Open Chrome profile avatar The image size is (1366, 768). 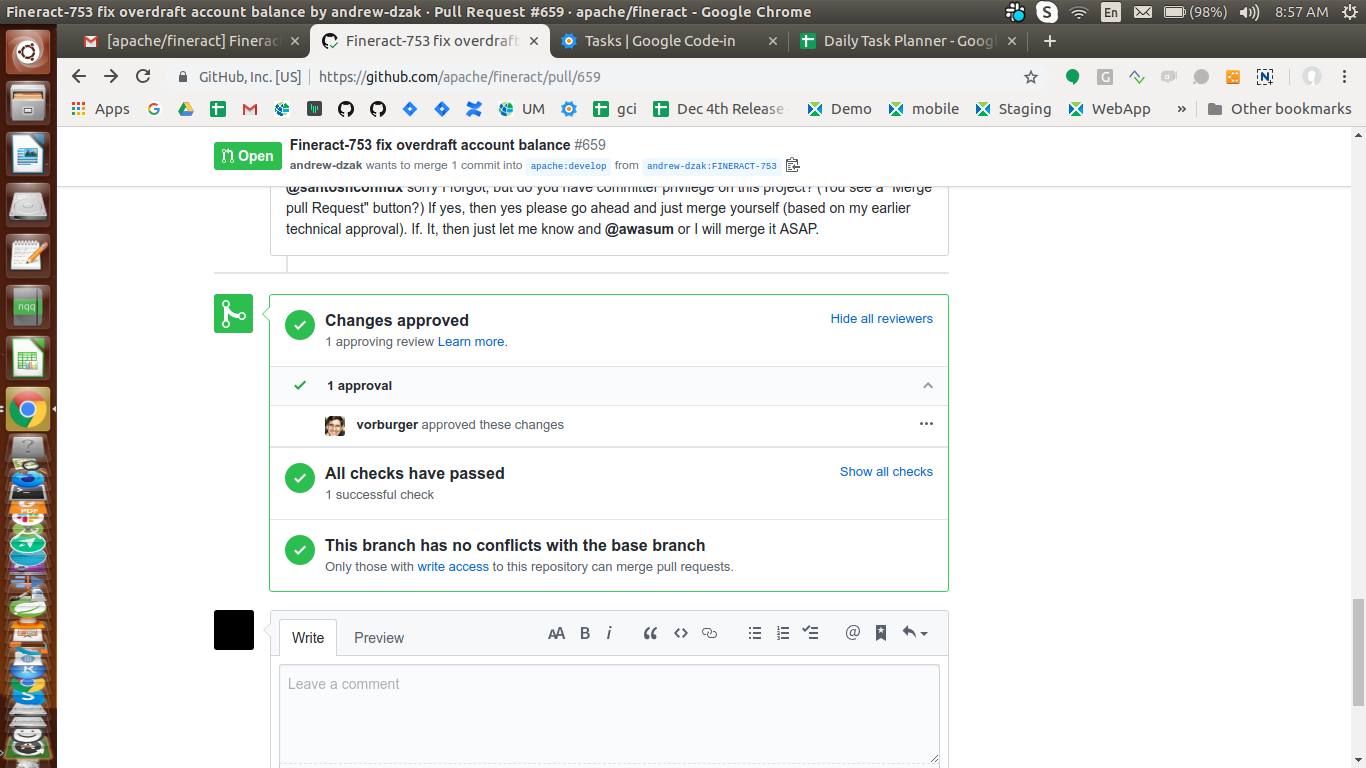[1312, 77]
